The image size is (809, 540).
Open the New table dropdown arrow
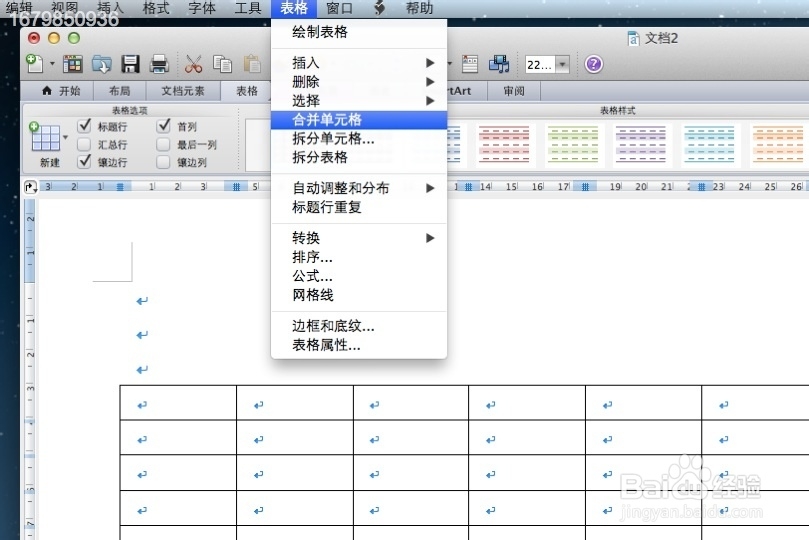(65, 137)
